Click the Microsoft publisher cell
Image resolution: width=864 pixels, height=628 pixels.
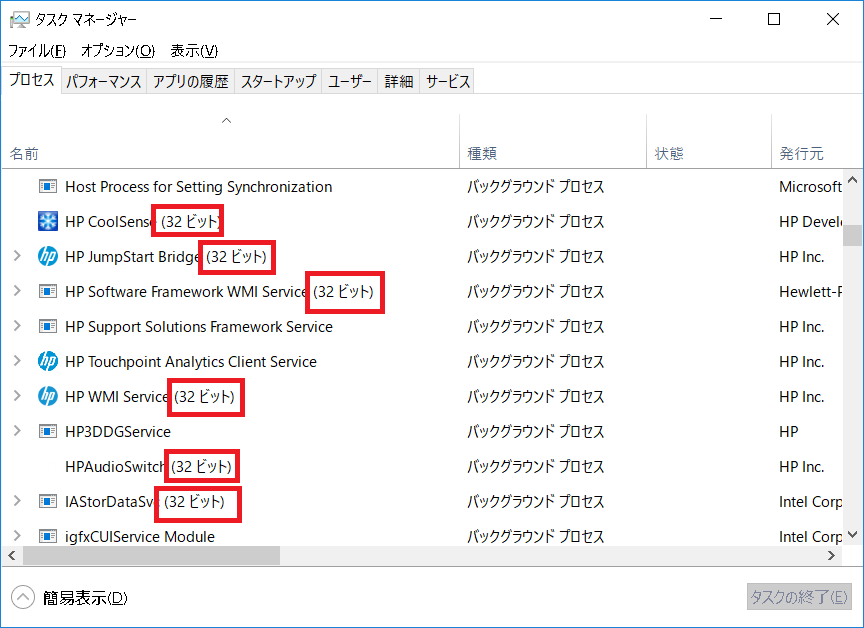tap(810, 187)
